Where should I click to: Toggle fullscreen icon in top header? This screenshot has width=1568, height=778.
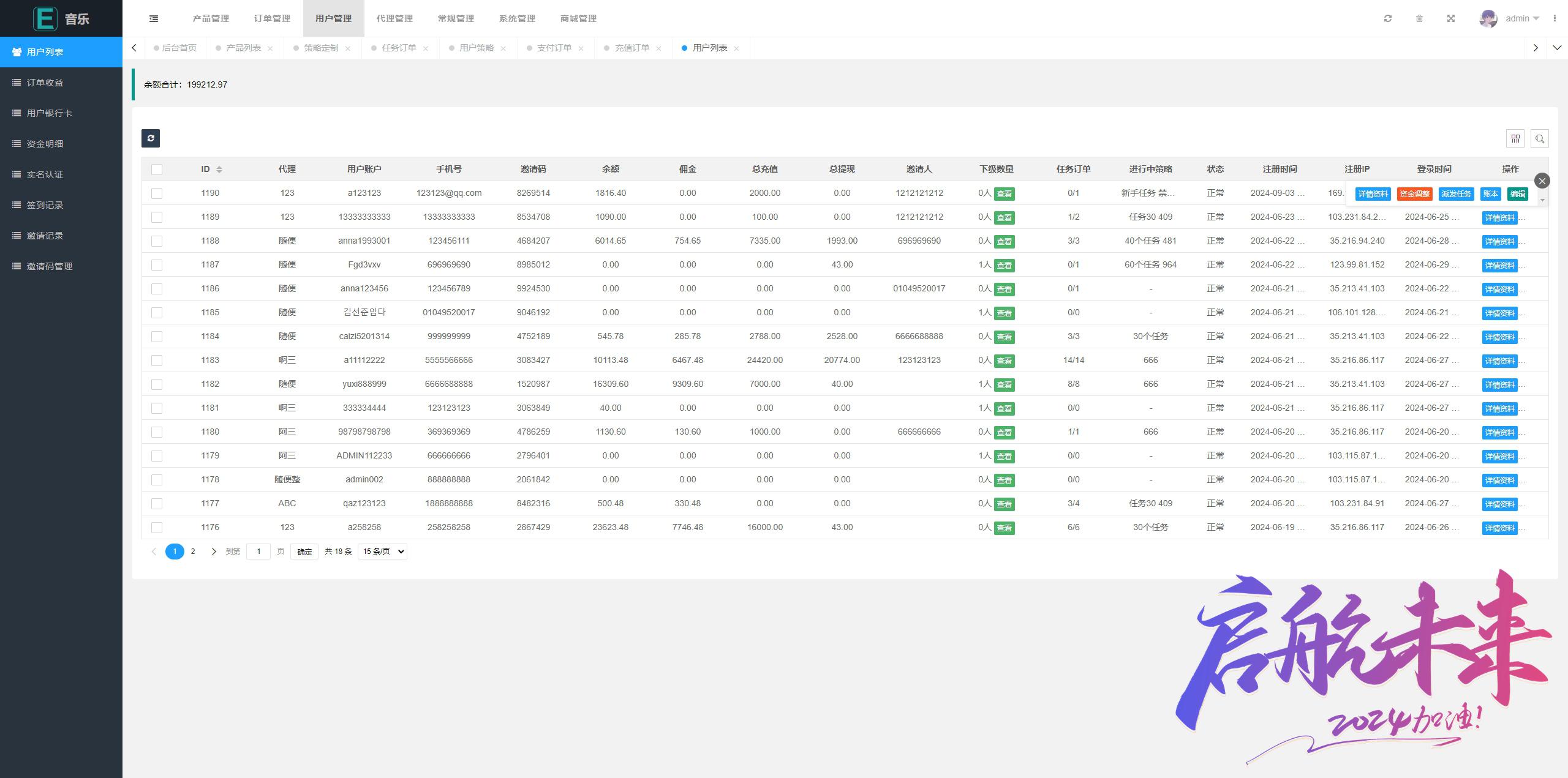1451,18
